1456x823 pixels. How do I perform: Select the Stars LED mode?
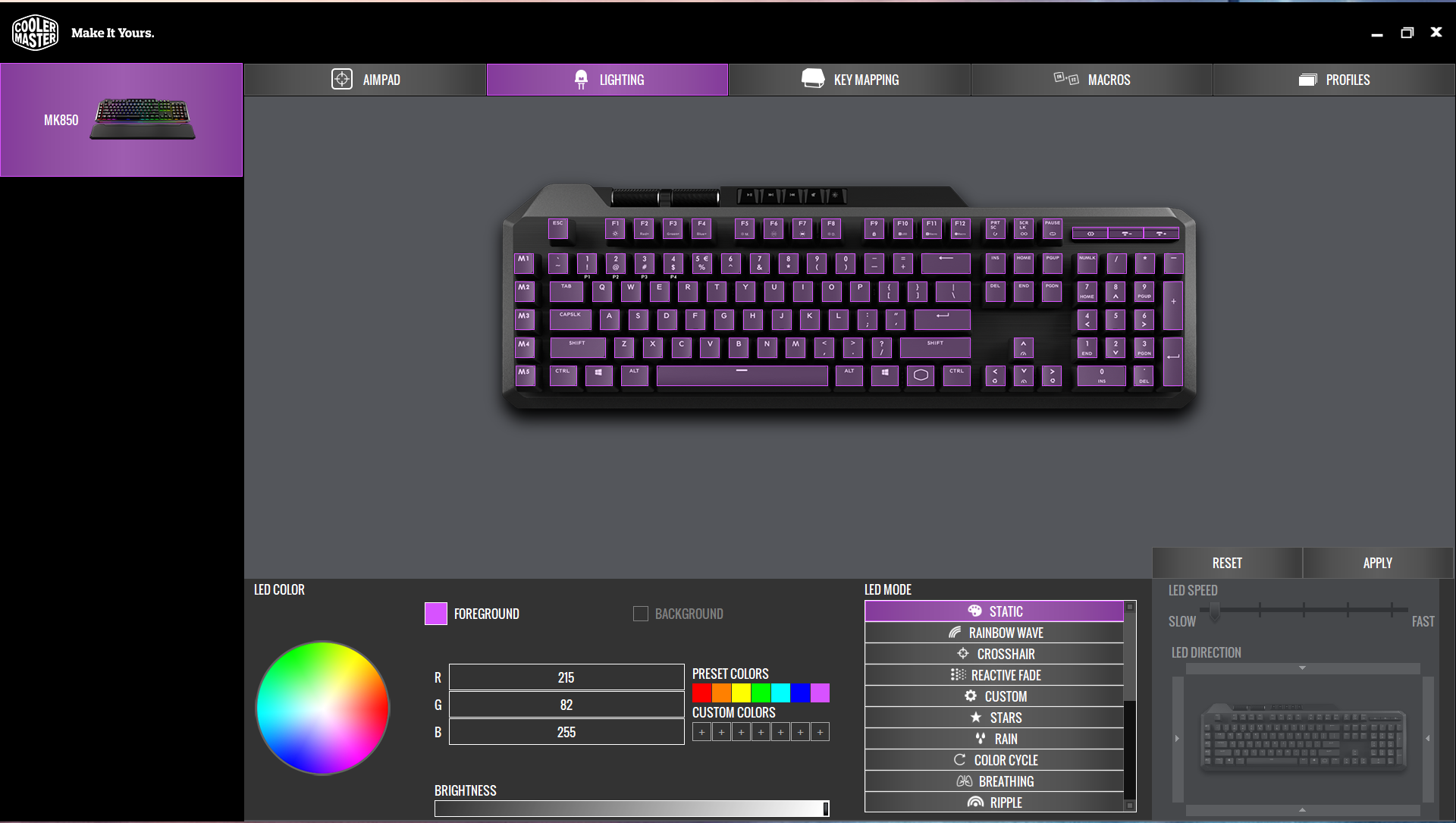click(994, 718)
